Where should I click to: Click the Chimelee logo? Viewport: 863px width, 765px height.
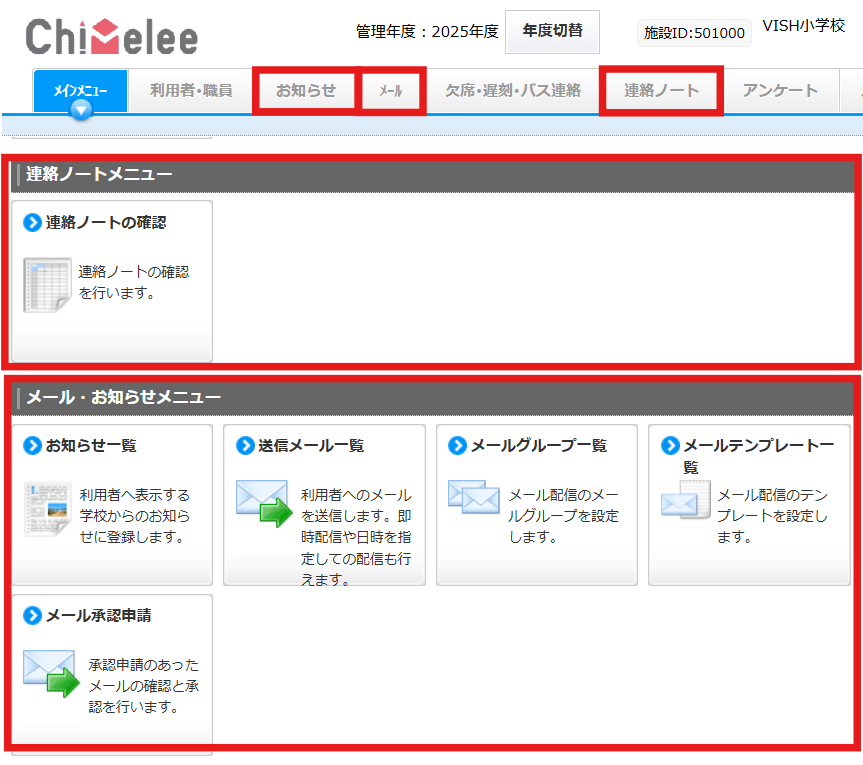tap(111, 37)
